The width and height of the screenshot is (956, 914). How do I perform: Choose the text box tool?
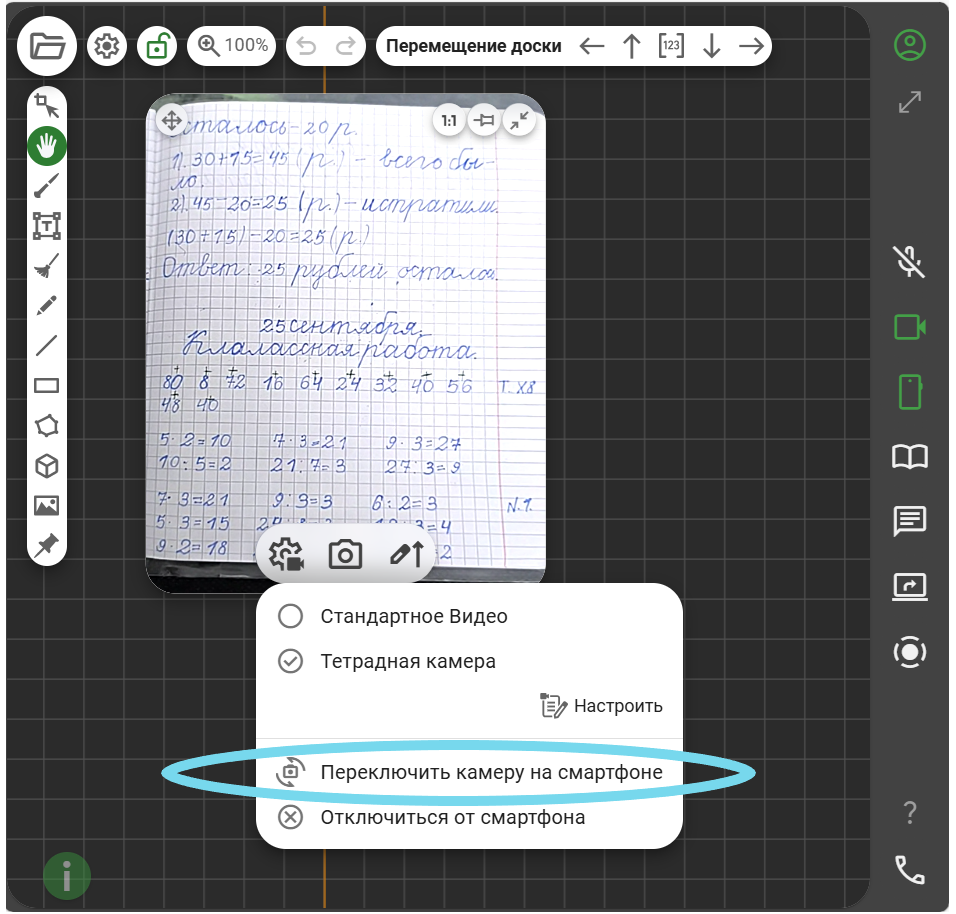47,226
